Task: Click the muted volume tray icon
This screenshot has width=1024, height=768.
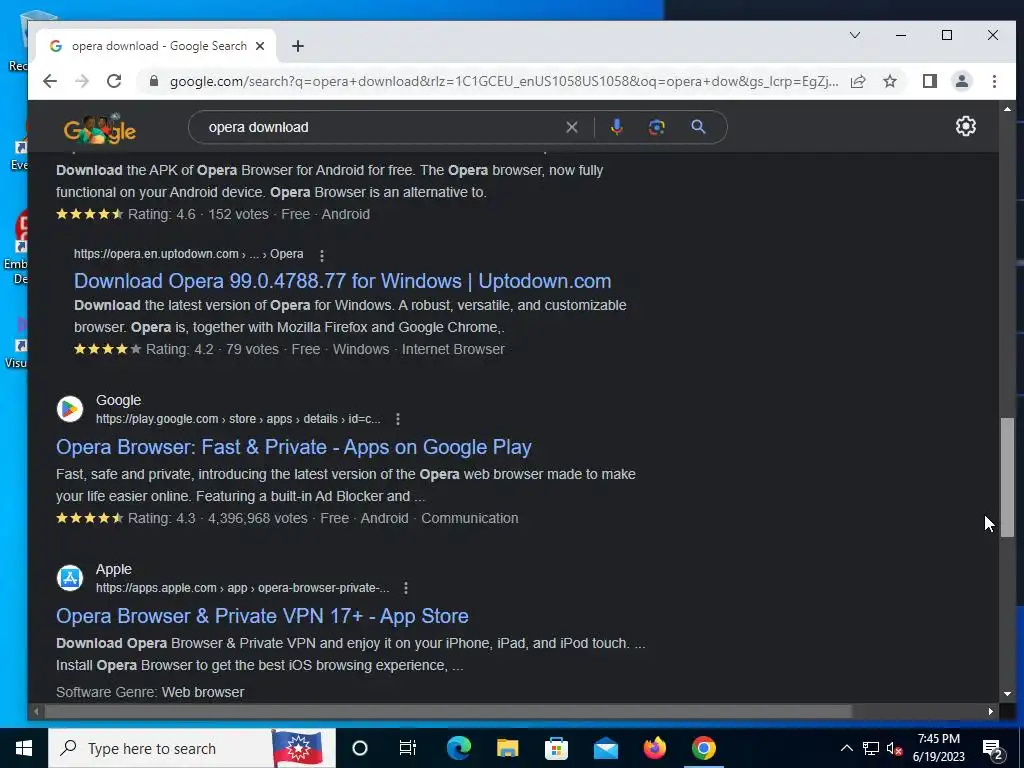Action: tap(894, 748)
